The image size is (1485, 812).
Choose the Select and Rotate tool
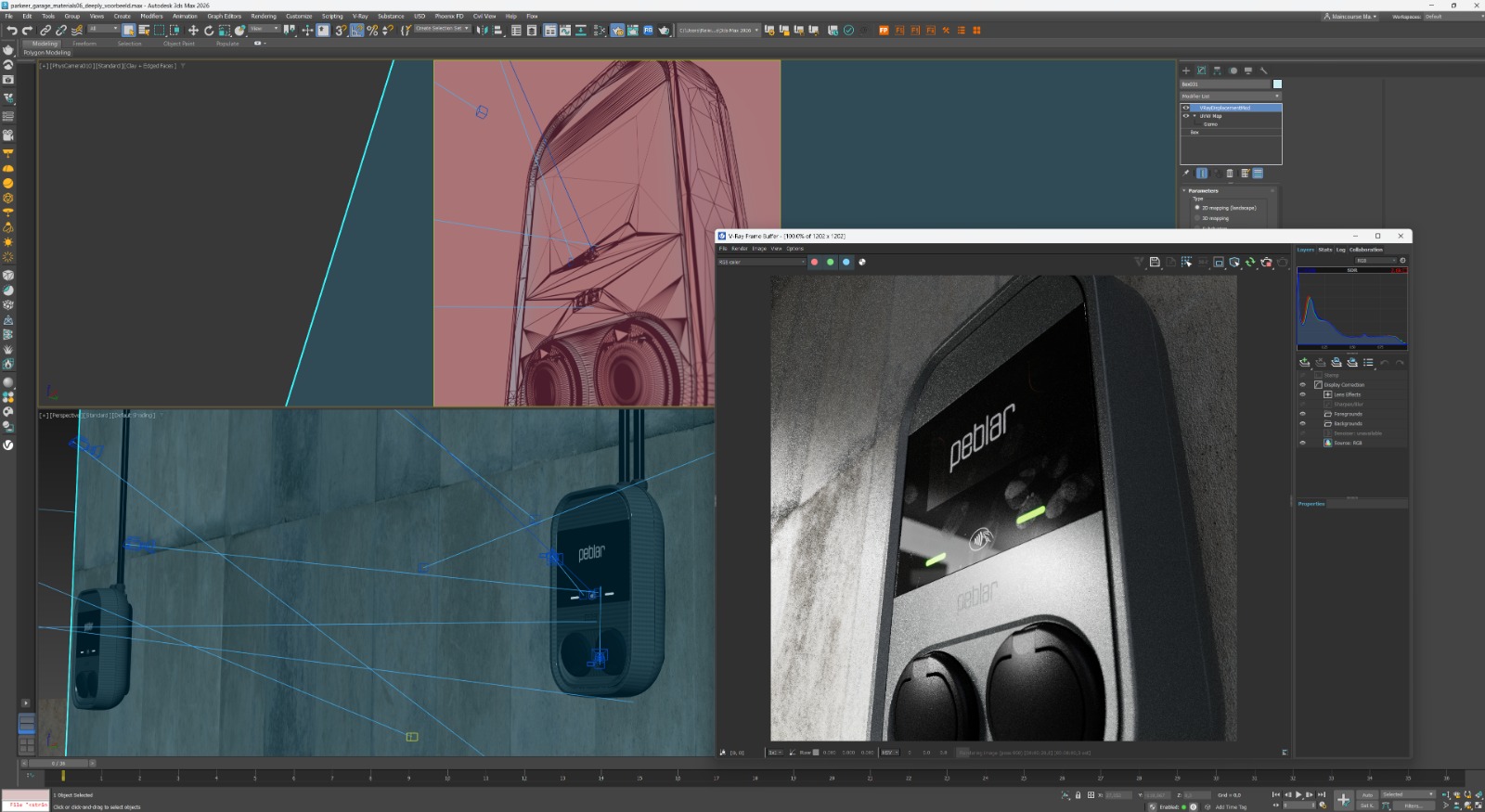pyautogui.click(x=209, y=31)
